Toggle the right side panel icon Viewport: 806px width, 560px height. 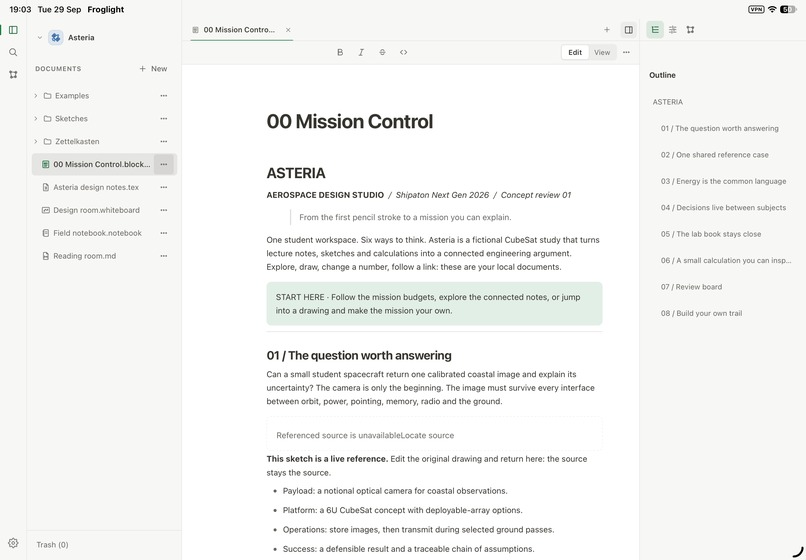pyautogui.click(x=628, y=30)
